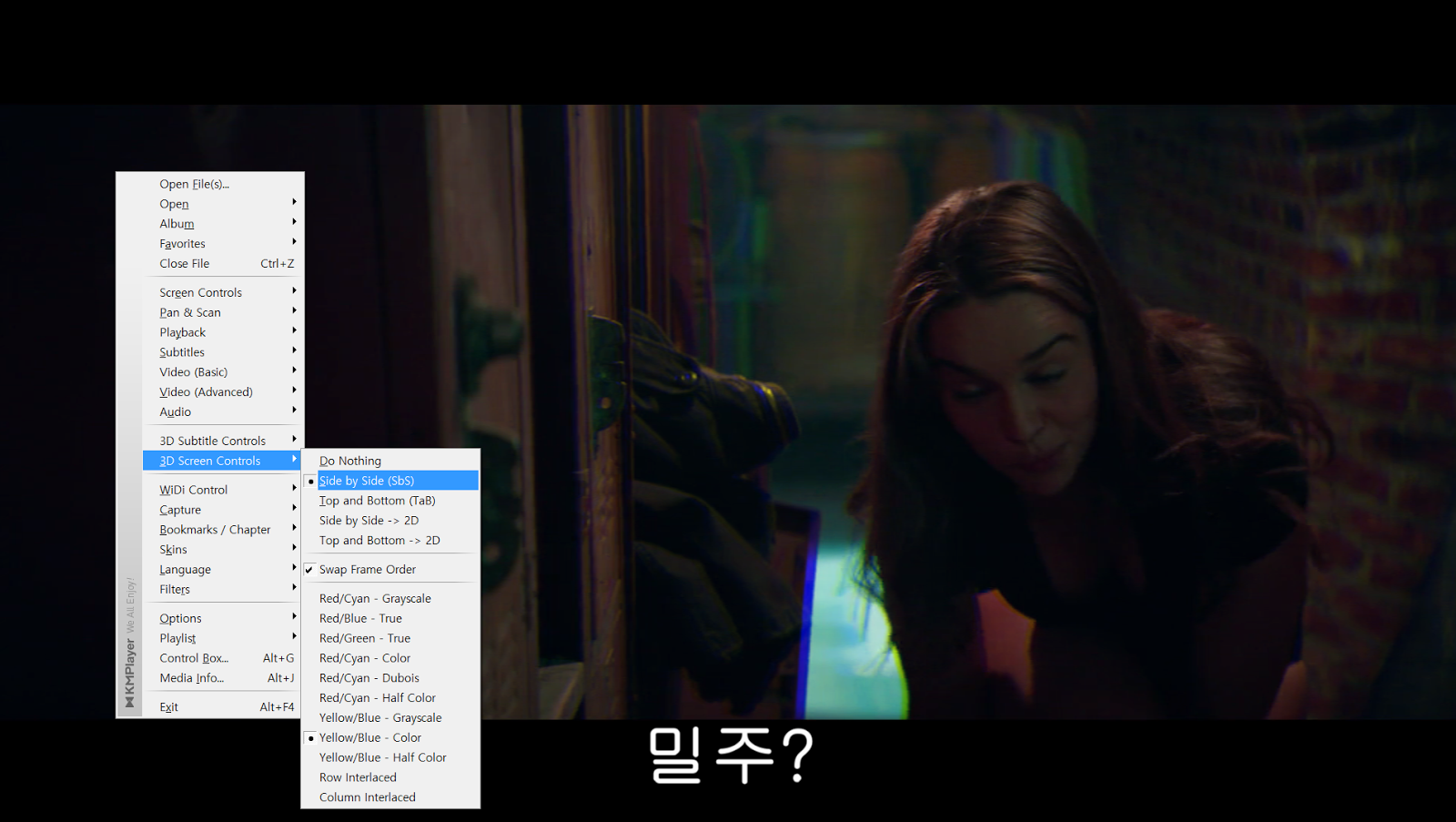Select the Do Nothing 3D mode
The width and height of the screenshot is (1456, 822).
point(390,461)
